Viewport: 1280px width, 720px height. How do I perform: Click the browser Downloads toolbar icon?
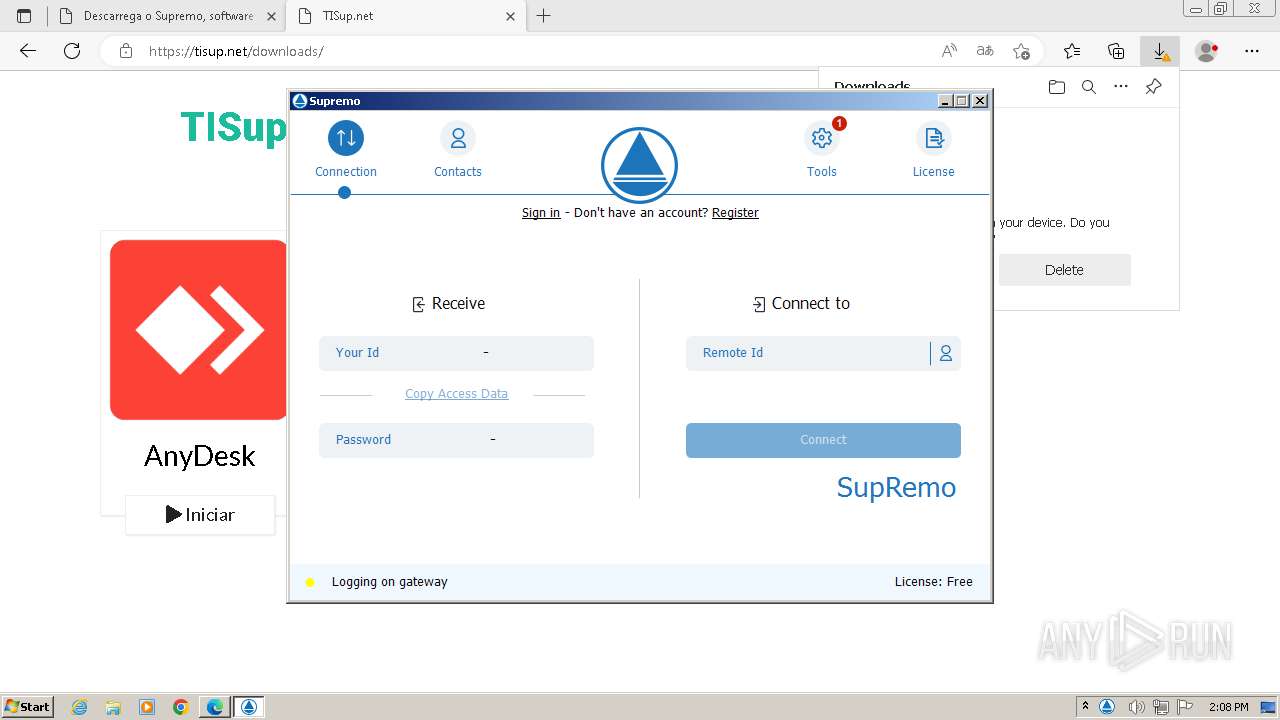(x=1160, y=51)
